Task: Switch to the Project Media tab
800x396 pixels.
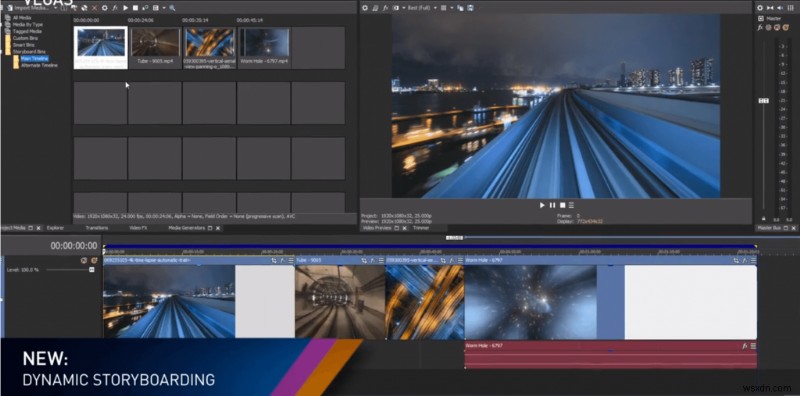Action: 13,228
